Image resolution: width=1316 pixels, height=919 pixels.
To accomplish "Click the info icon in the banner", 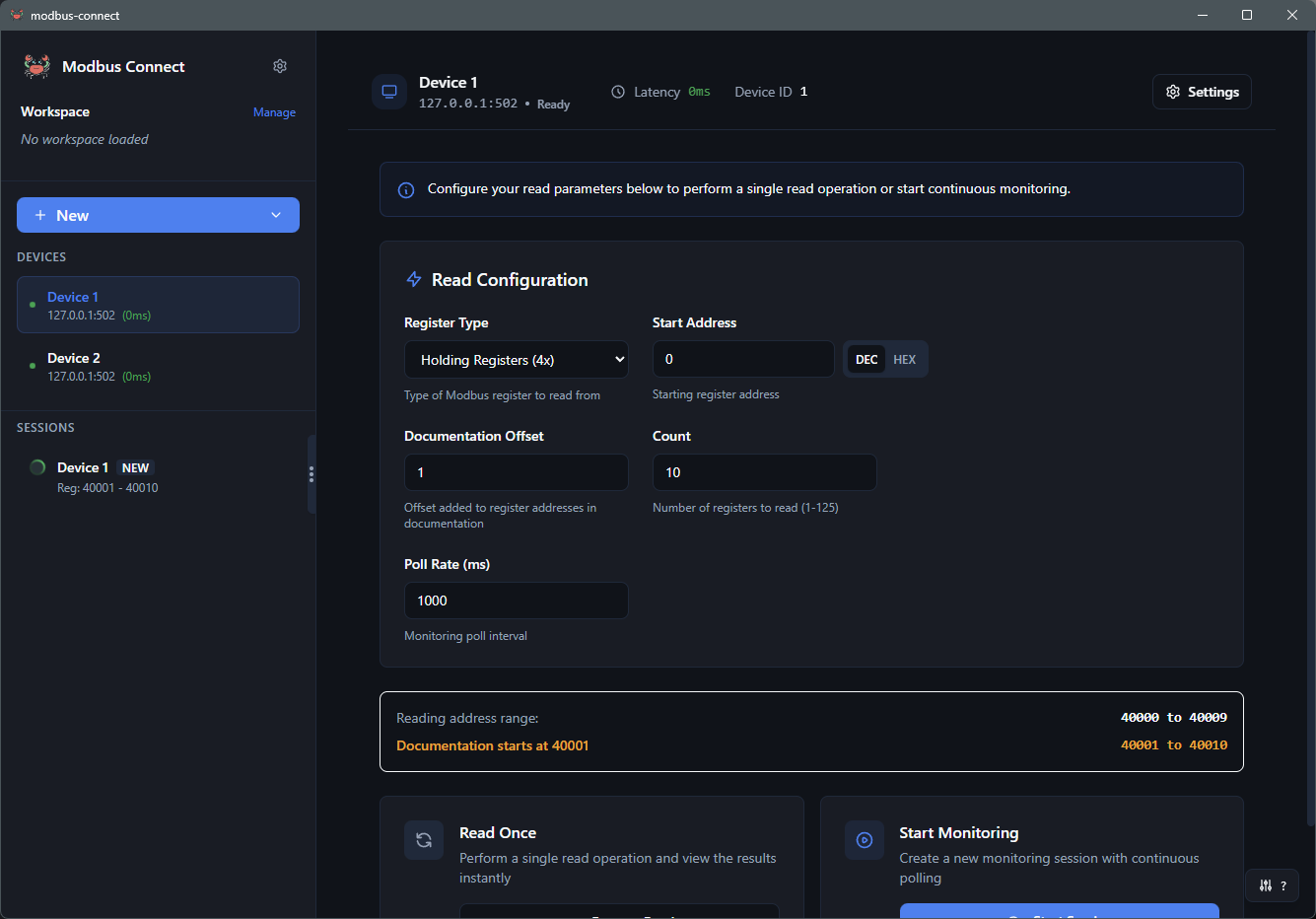I will [406, 190].
